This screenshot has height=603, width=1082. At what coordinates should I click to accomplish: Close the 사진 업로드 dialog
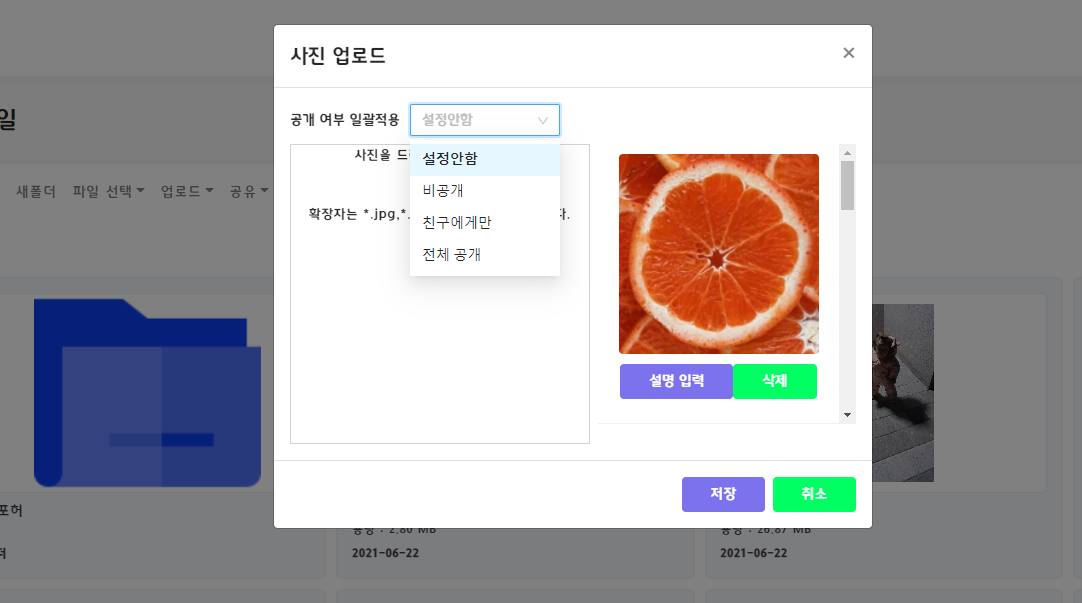(848, 52)
